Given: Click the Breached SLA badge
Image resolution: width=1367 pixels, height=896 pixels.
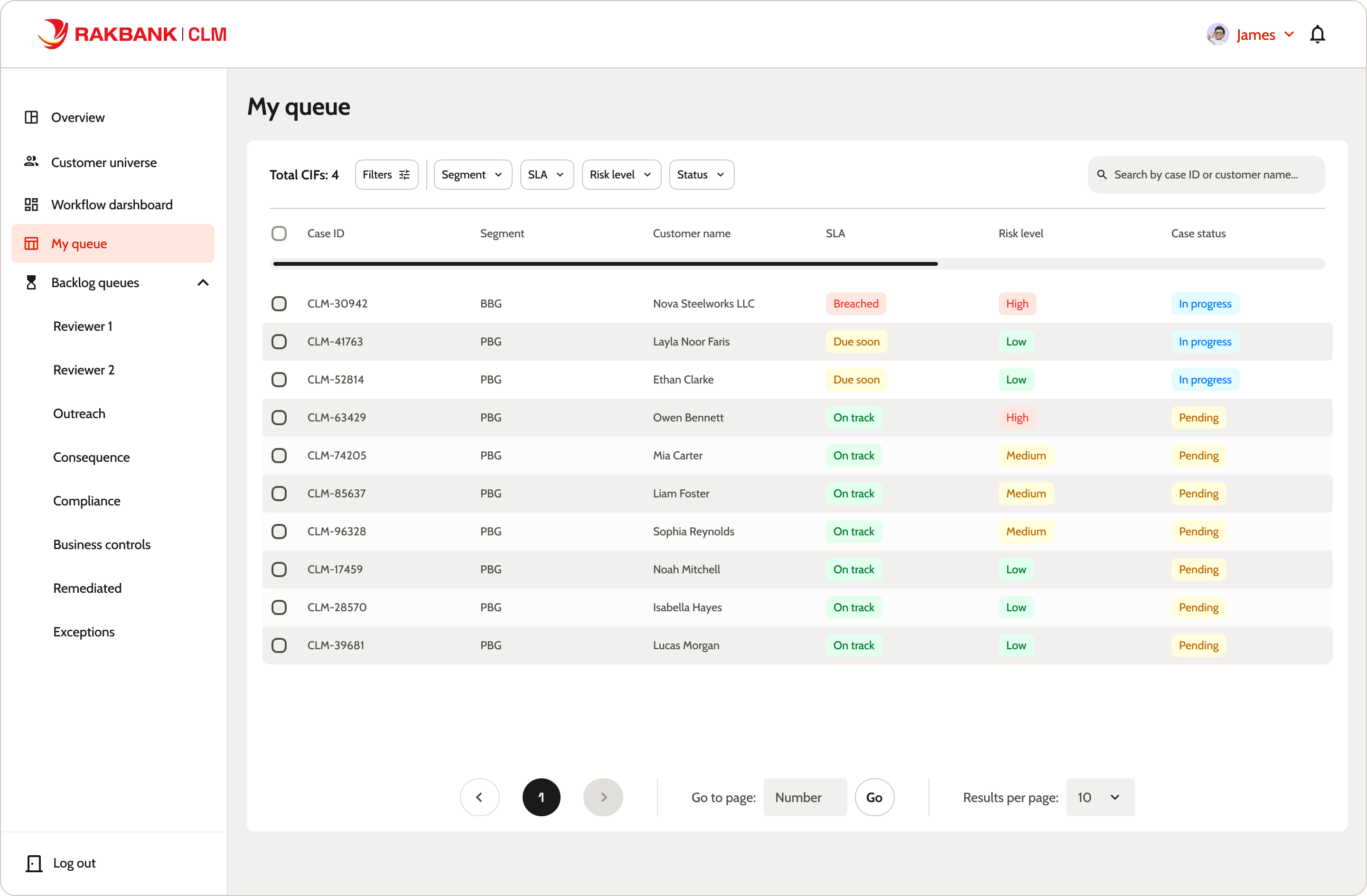Looking at the screenshot, I should [856, 303].
